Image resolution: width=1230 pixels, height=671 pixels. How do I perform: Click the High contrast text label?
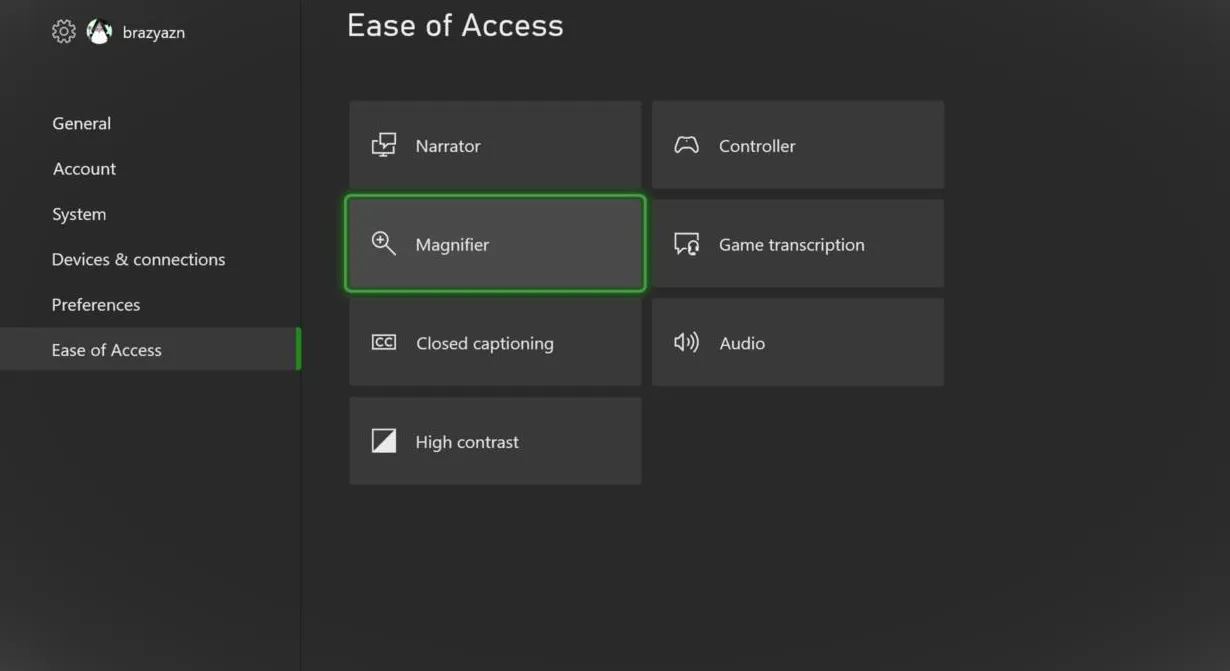pos(467,442)
